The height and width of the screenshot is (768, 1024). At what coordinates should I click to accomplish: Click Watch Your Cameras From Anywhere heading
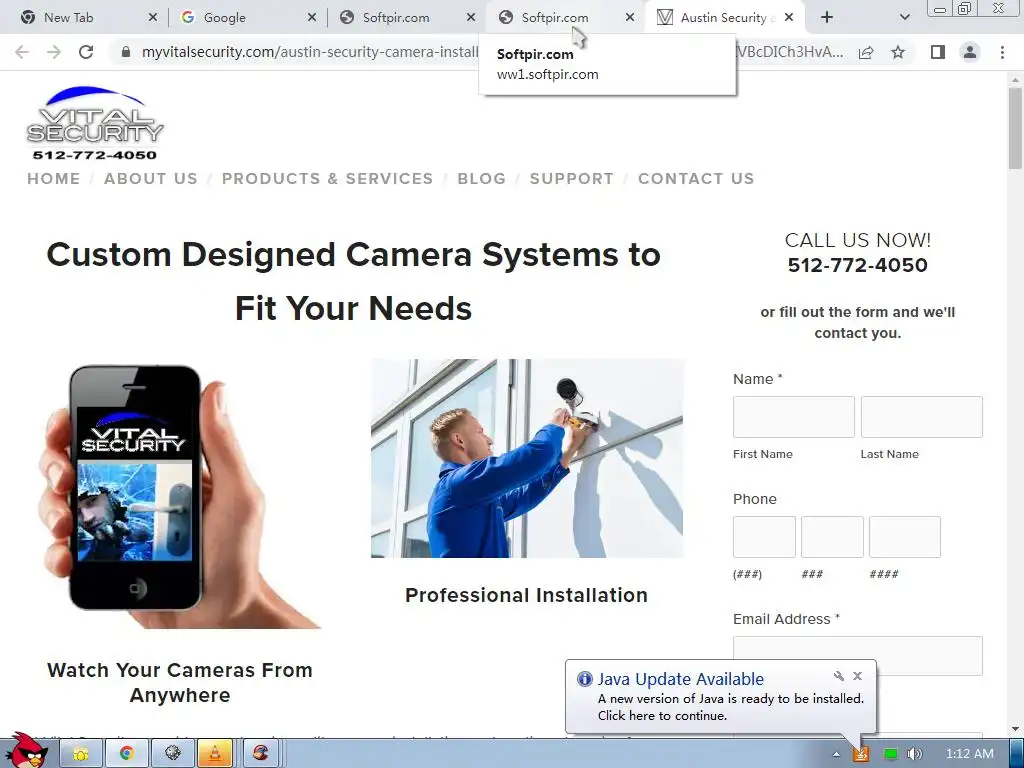[180, 682]
